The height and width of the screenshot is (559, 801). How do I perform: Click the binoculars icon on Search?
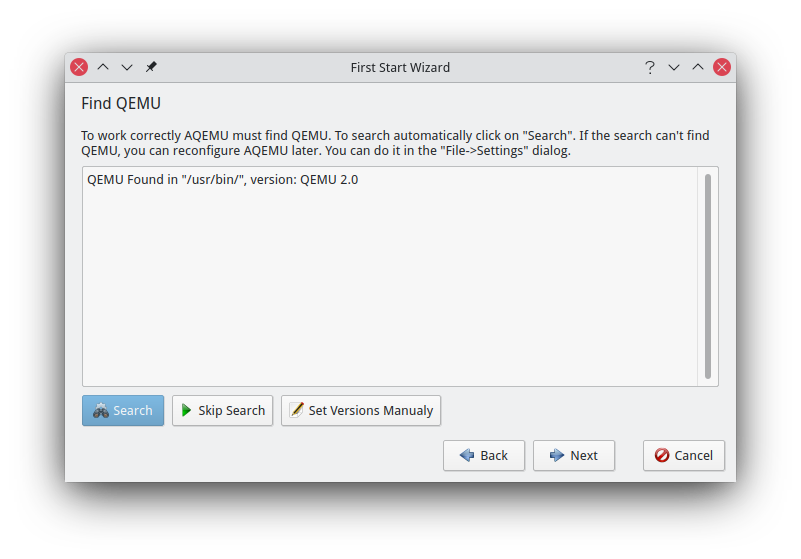tap(101, 411)
